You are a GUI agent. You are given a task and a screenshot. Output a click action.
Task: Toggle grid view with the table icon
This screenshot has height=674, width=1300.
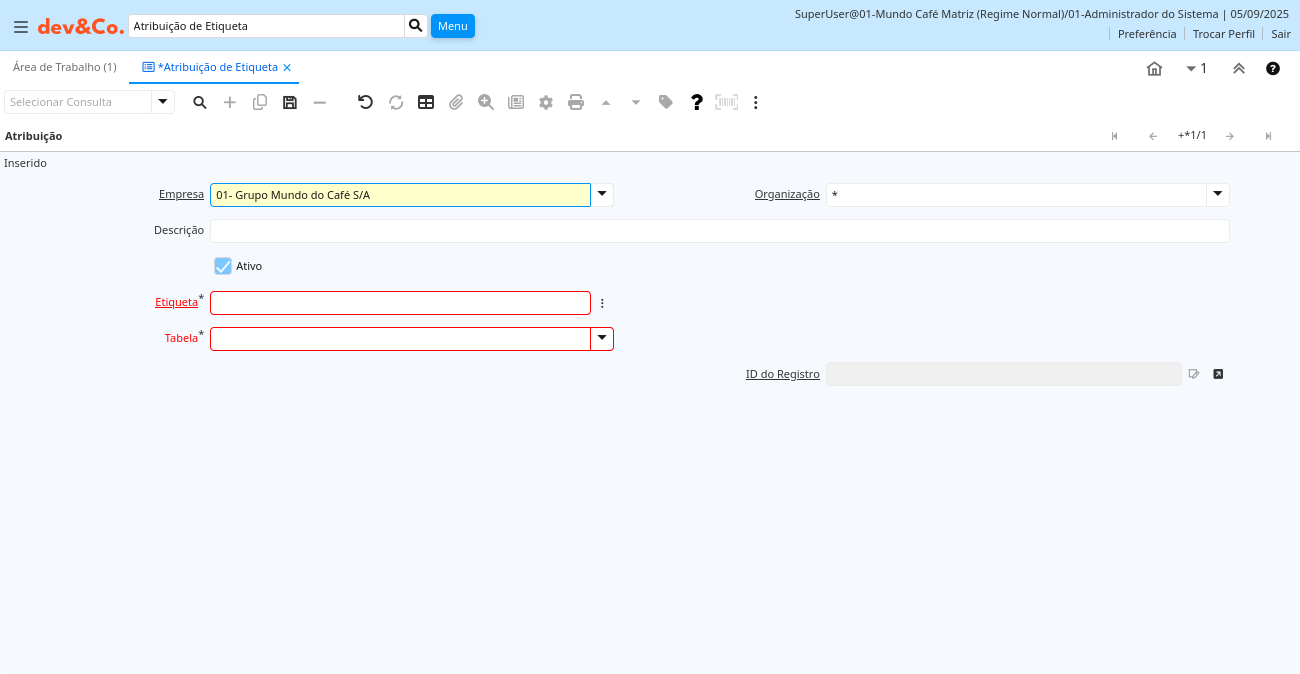[x=426, y=102]
